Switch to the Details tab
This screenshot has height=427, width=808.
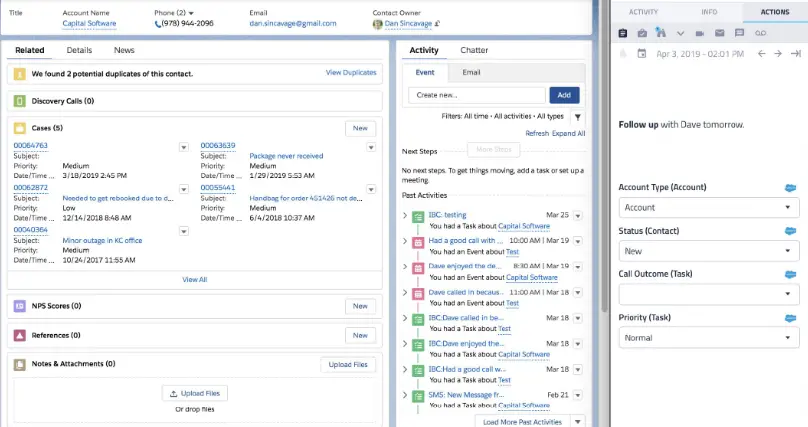[x=79, y=50]
